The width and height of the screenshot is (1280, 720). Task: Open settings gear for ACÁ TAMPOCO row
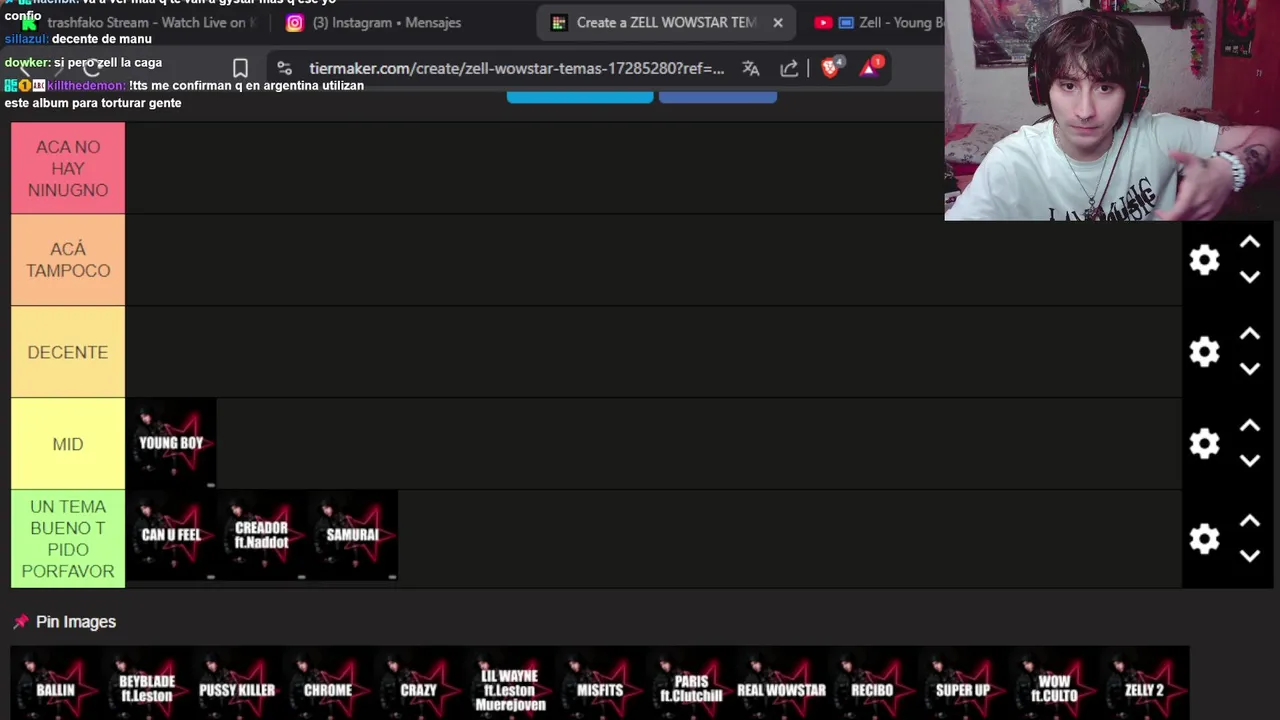click(1204, 260)
